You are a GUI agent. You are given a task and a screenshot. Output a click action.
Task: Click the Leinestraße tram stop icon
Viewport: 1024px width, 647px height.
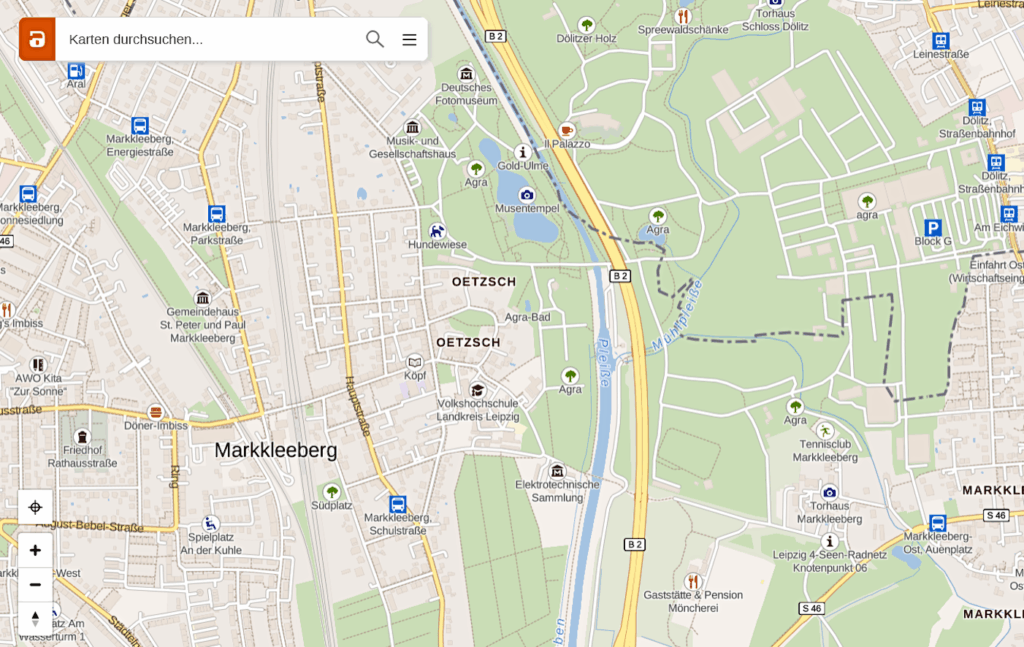(940, 40)
